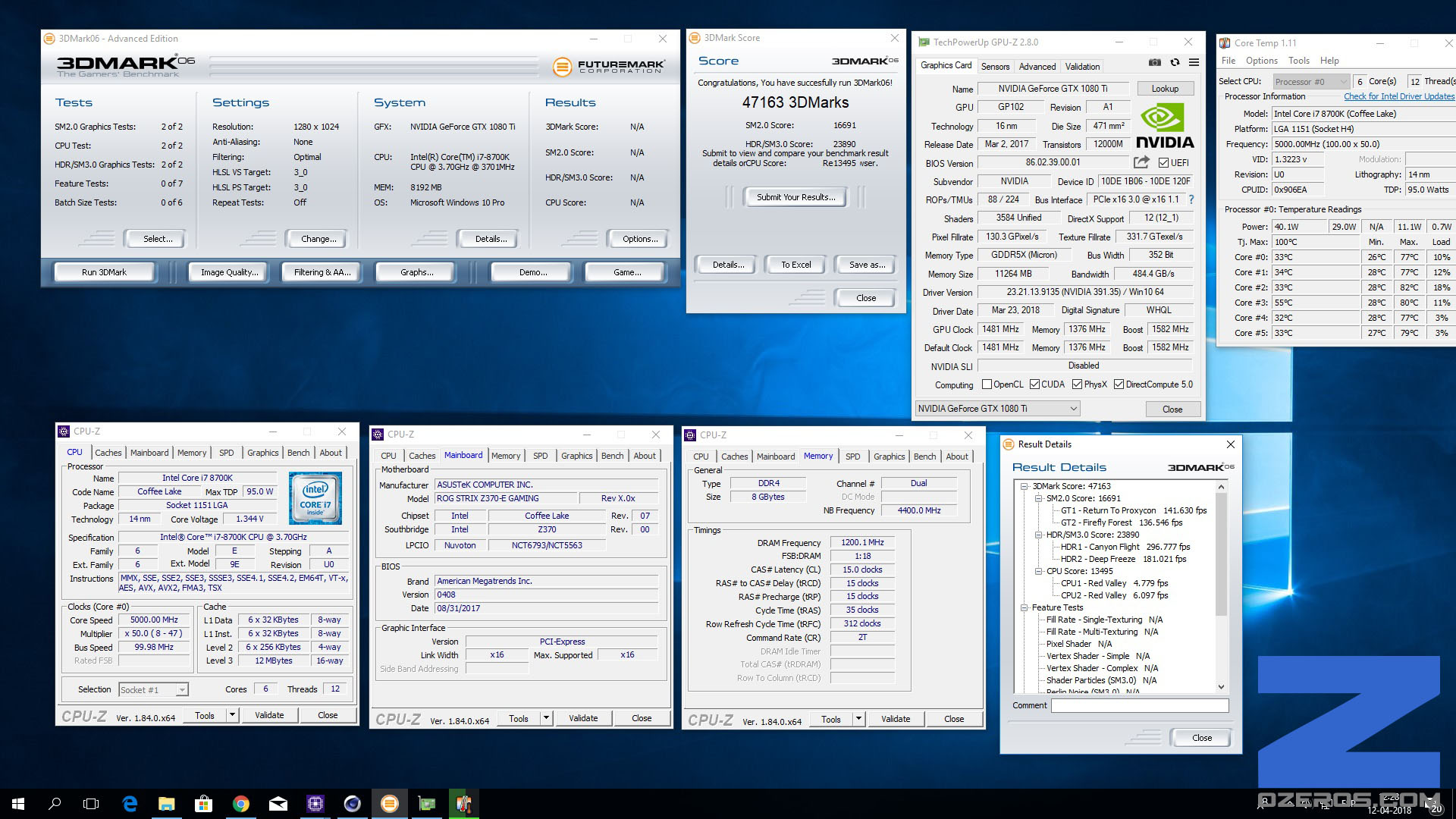Toggle the OpenCL checkbox in GPU-Z
1456x819 pixels.
pyautogui.click(x=987, y=384)
